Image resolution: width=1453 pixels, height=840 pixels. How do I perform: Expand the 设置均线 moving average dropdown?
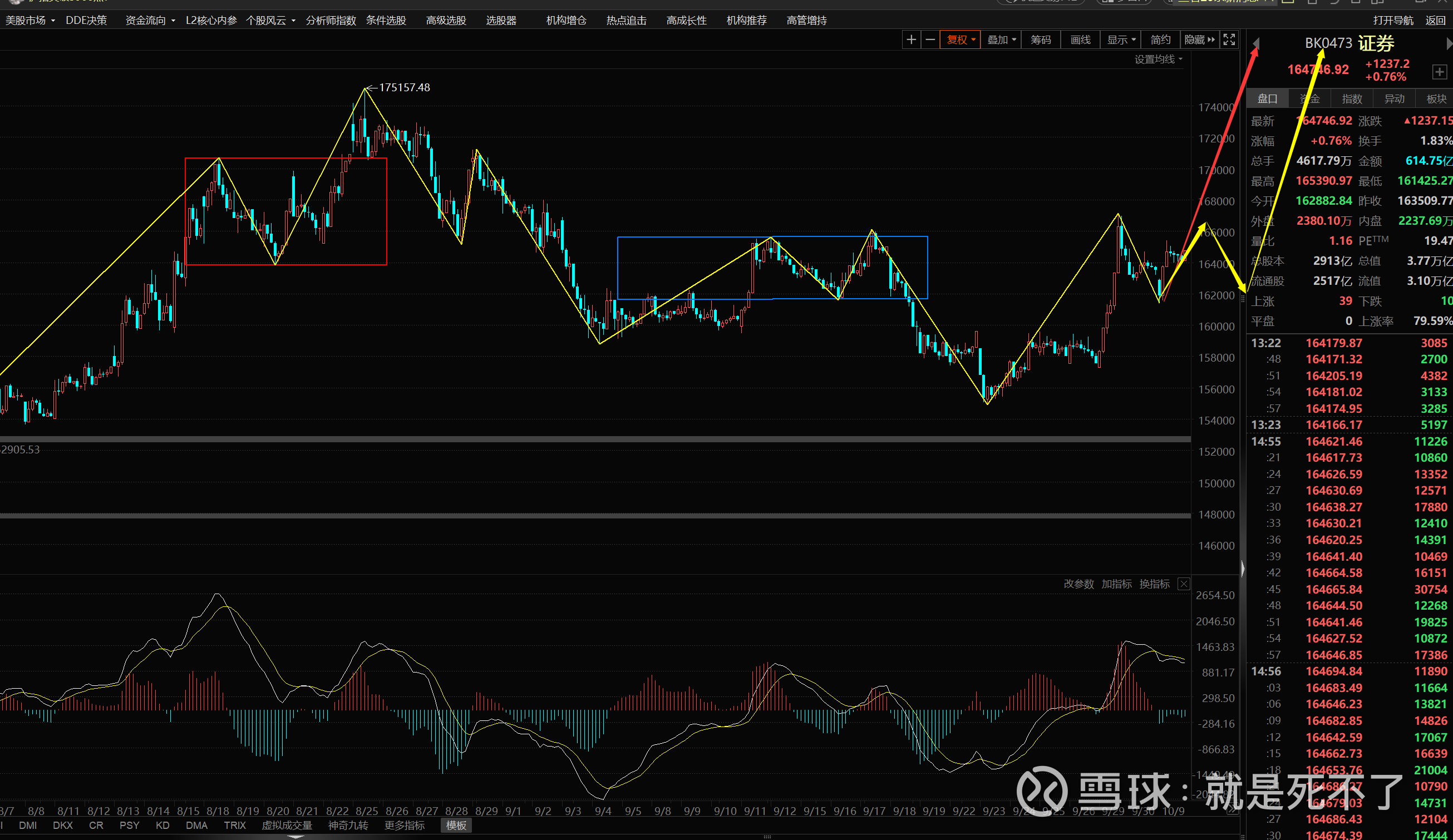point(1158,60)
